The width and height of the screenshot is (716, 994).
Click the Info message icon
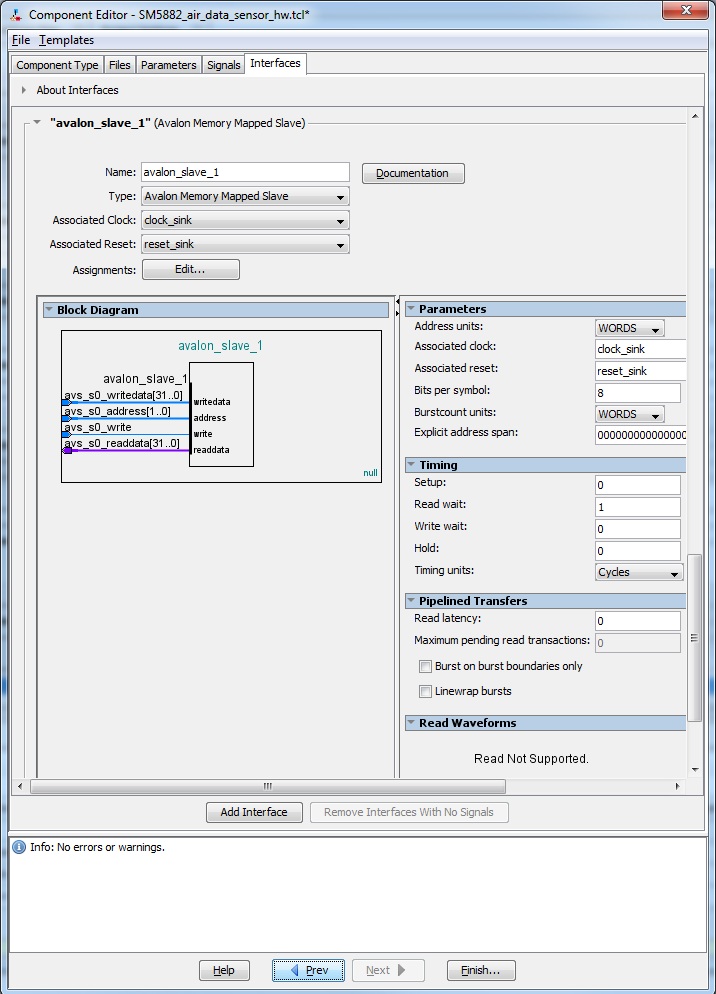[19, 847]
